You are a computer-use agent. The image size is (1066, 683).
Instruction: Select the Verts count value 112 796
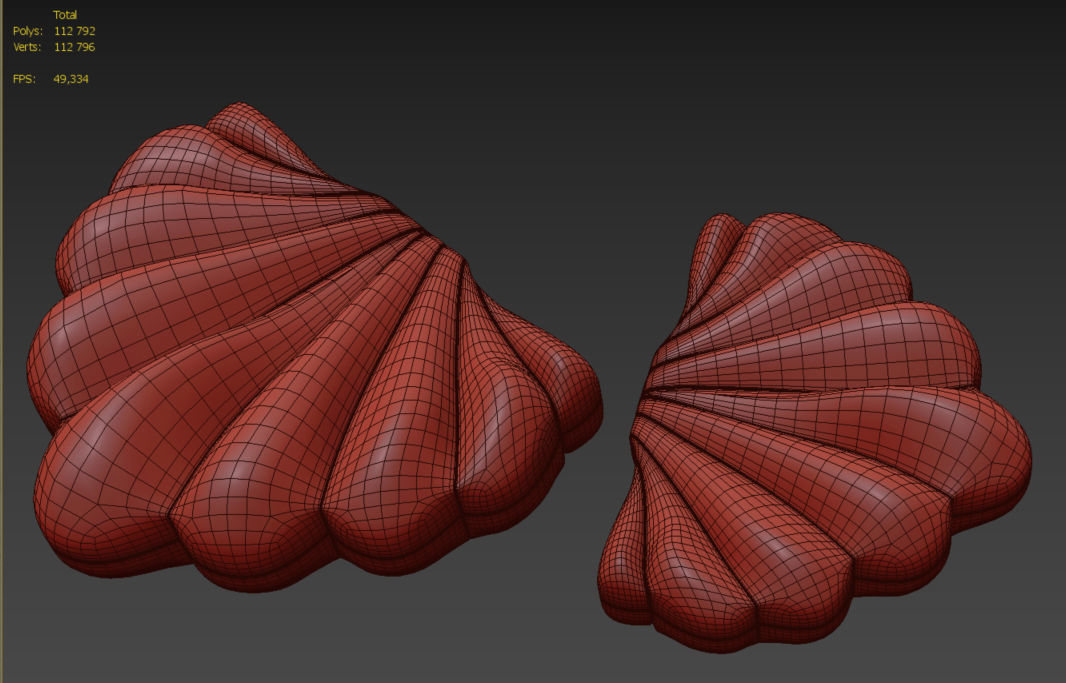click(x=74, y=47)
